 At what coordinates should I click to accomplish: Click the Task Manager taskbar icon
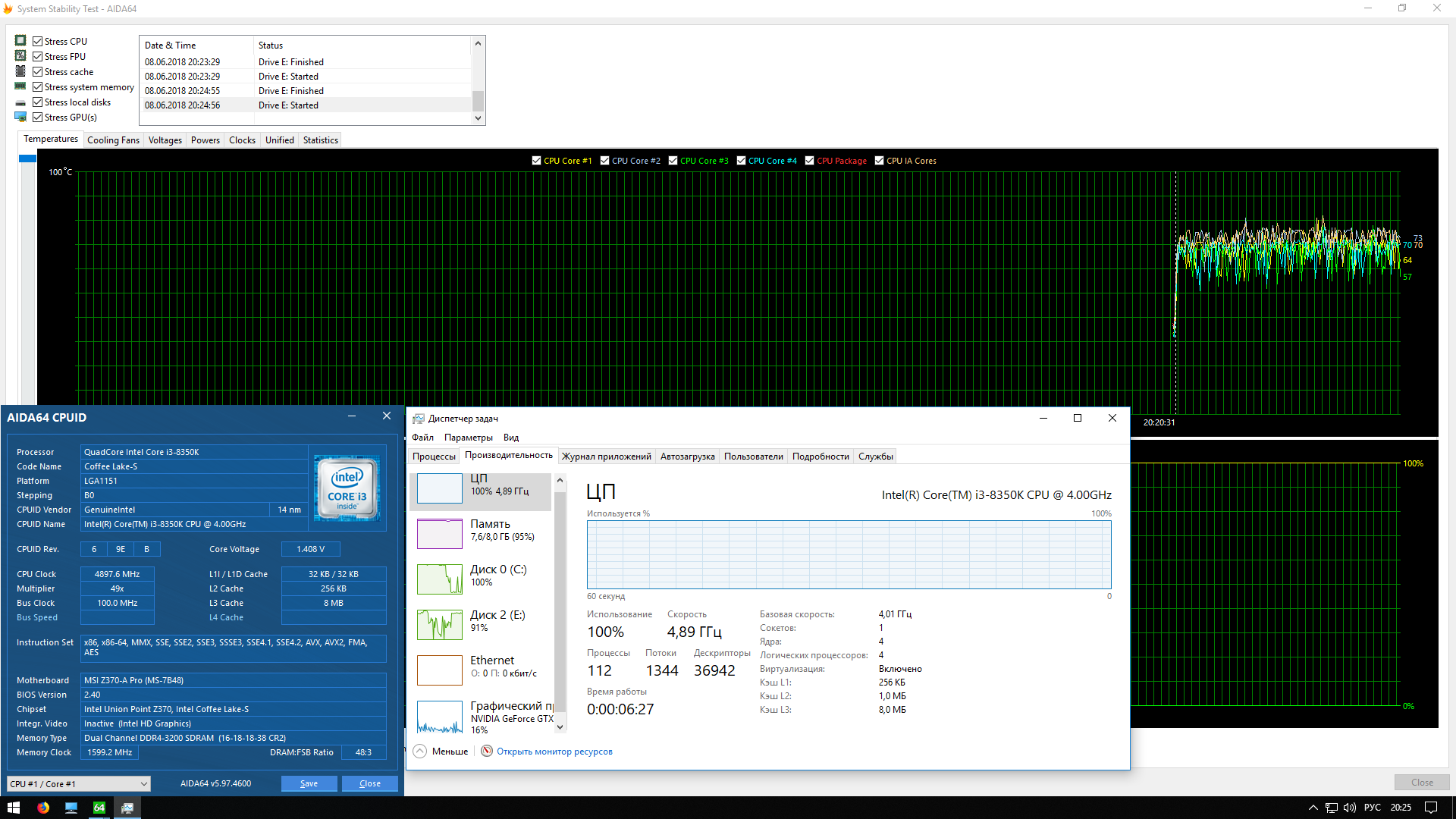coord(127,808)
